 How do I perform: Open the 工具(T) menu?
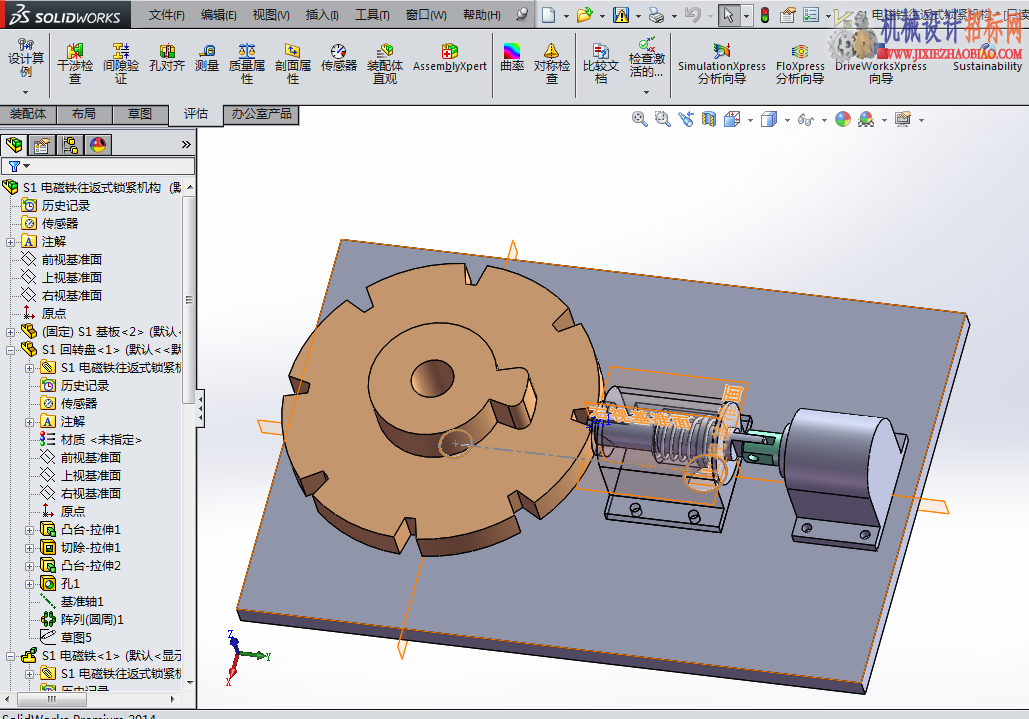click(x=372, y=14)
